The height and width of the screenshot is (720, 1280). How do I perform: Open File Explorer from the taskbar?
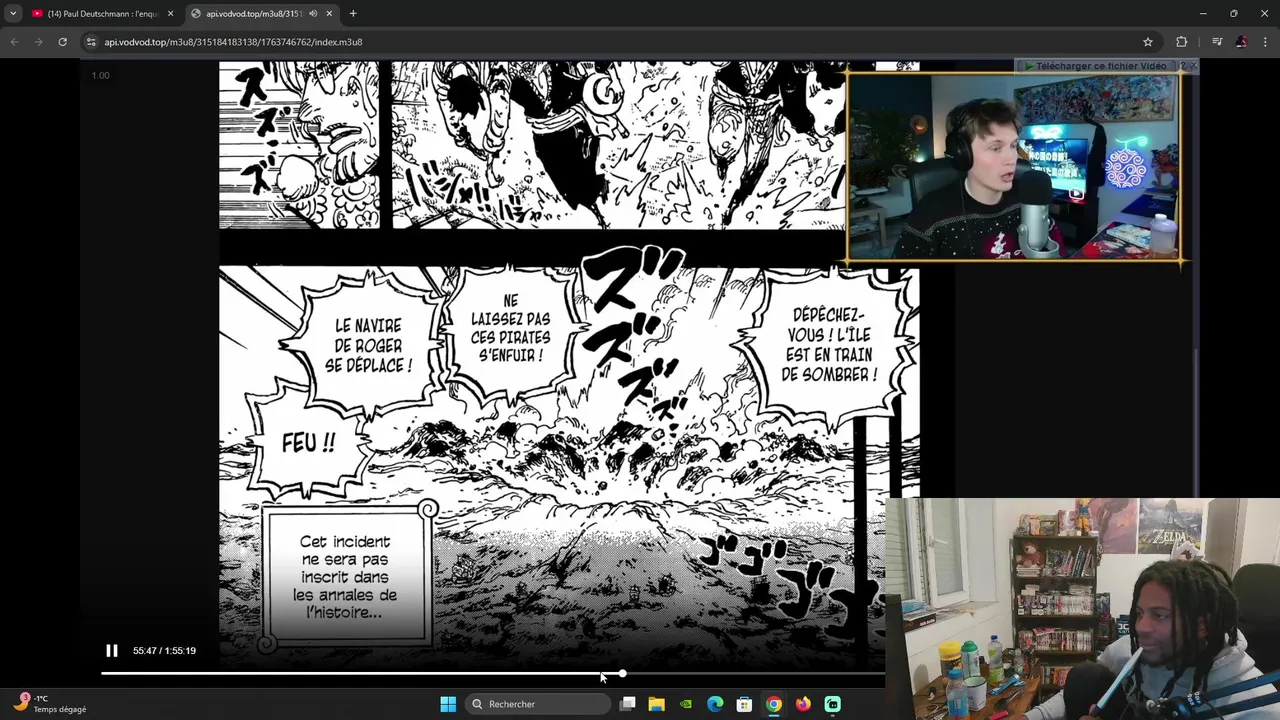(656, 704)
